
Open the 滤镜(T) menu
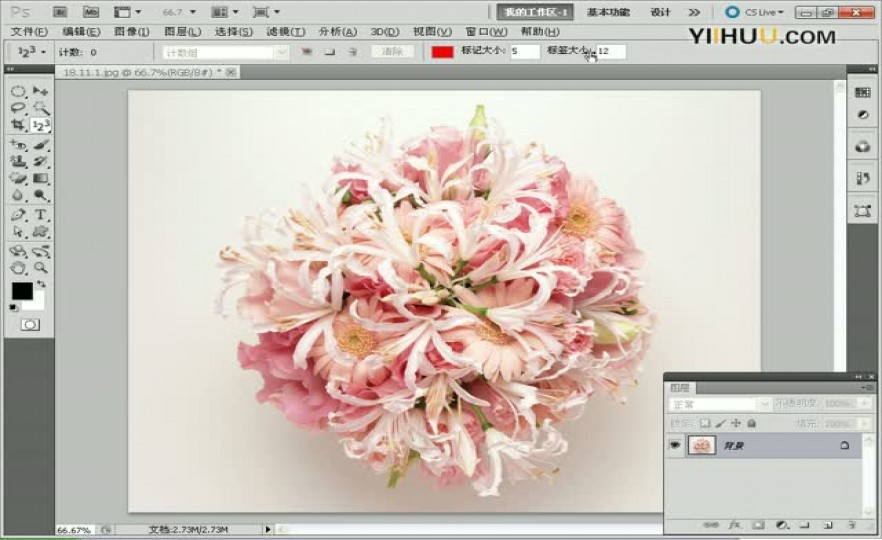click(x=286, y=32)
